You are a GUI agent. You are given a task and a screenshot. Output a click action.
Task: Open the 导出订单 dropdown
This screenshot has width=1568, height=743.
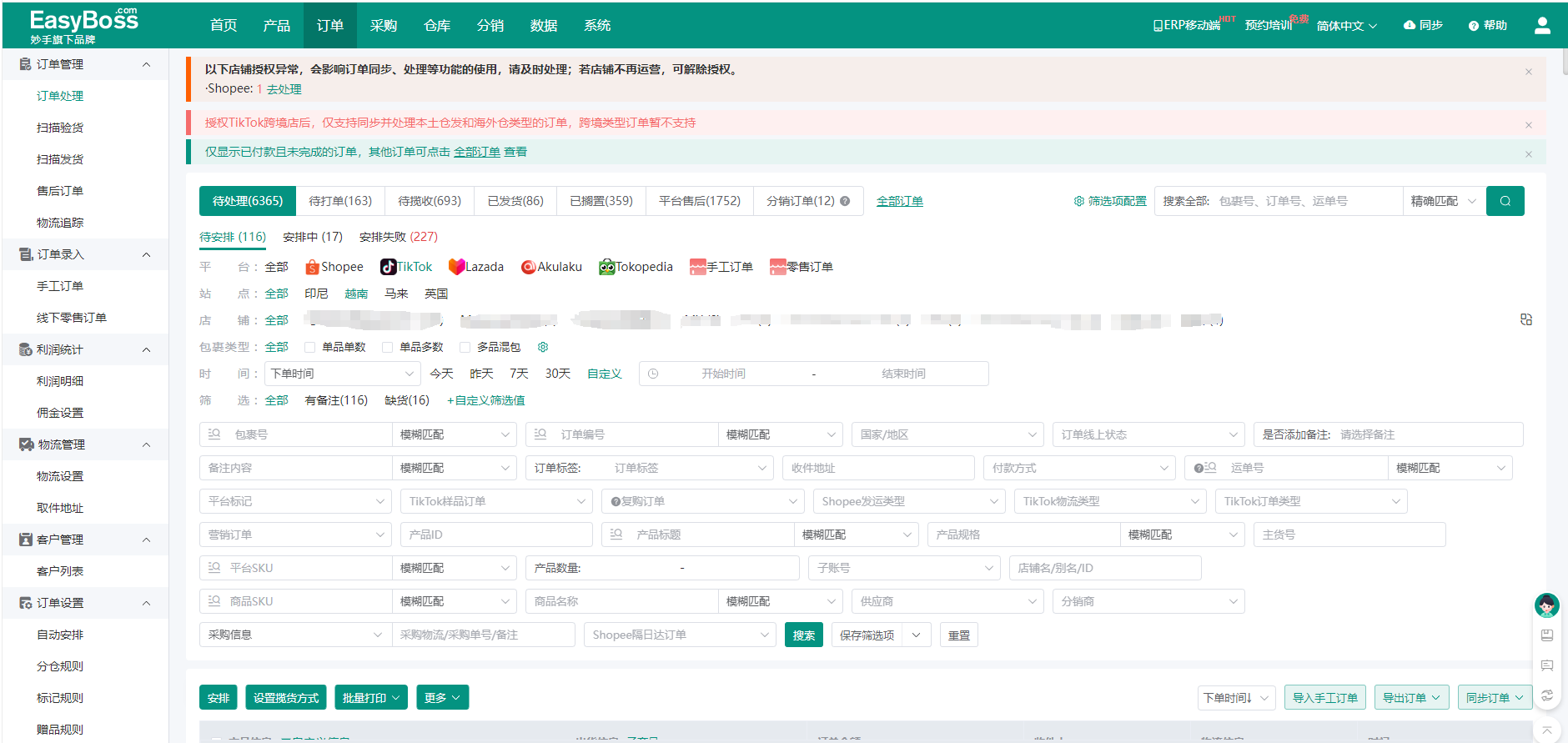coord(1411,697)
